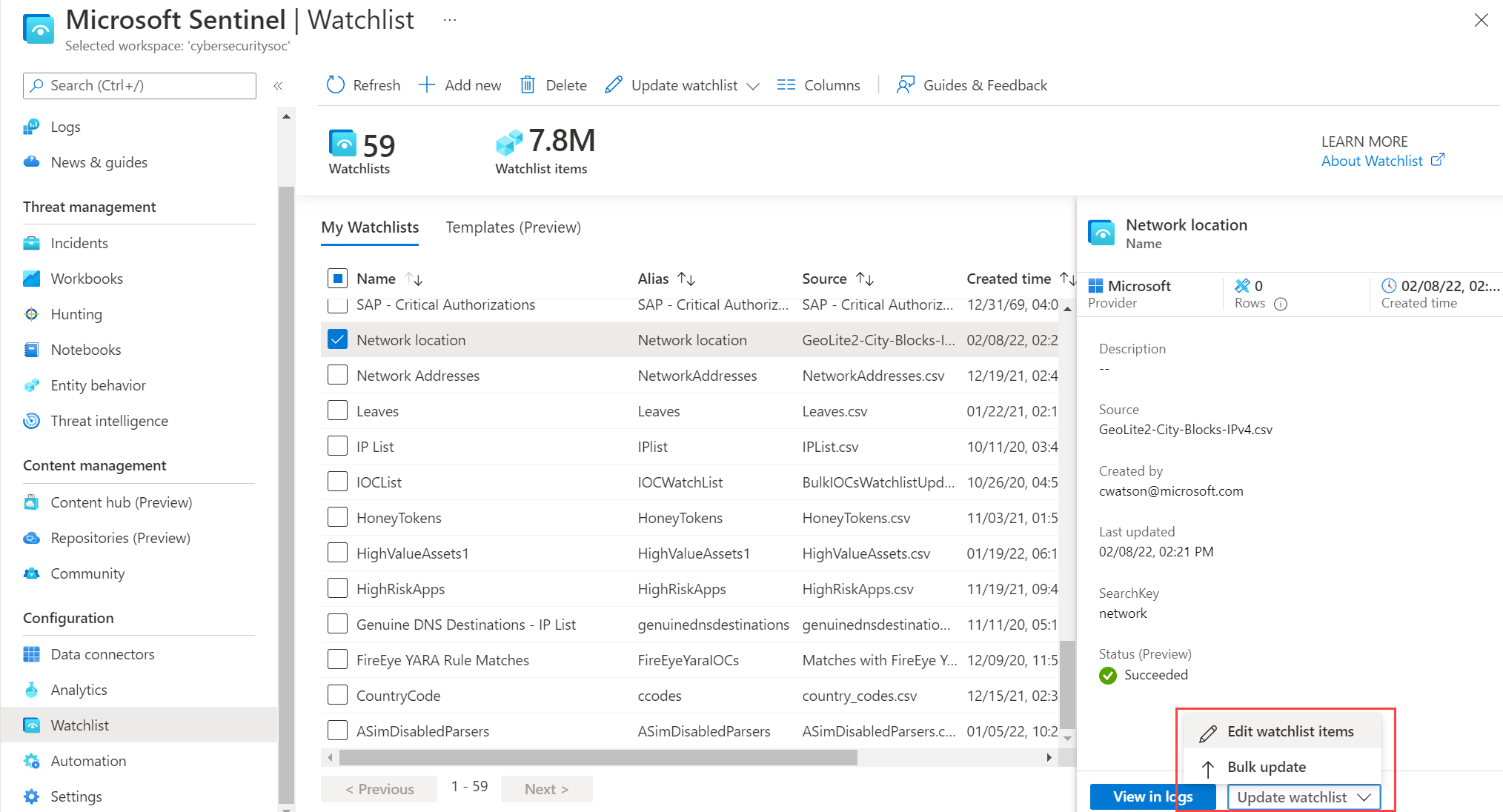This screenshot has height=812, width=1503.
Task: Uncheck the Network location checkbox
Action: 337,340
